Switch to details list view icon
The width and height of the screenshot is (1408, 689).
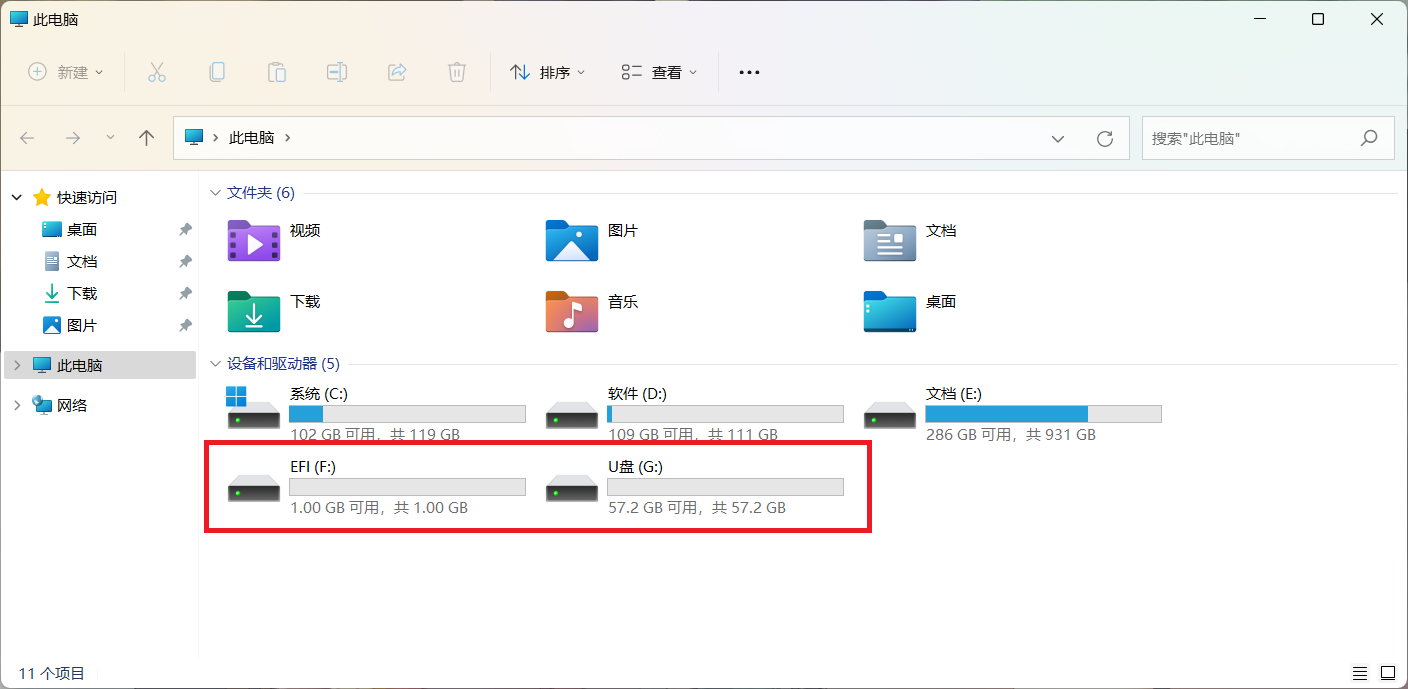1359,673
